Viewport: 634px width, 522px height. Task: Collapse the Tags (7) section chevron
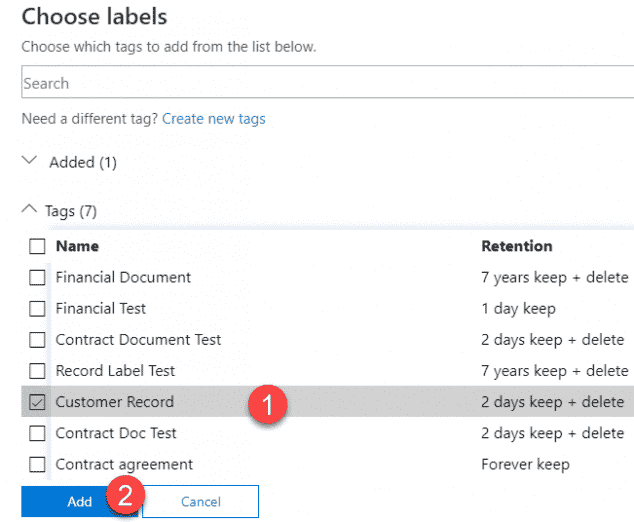[29, 209]
